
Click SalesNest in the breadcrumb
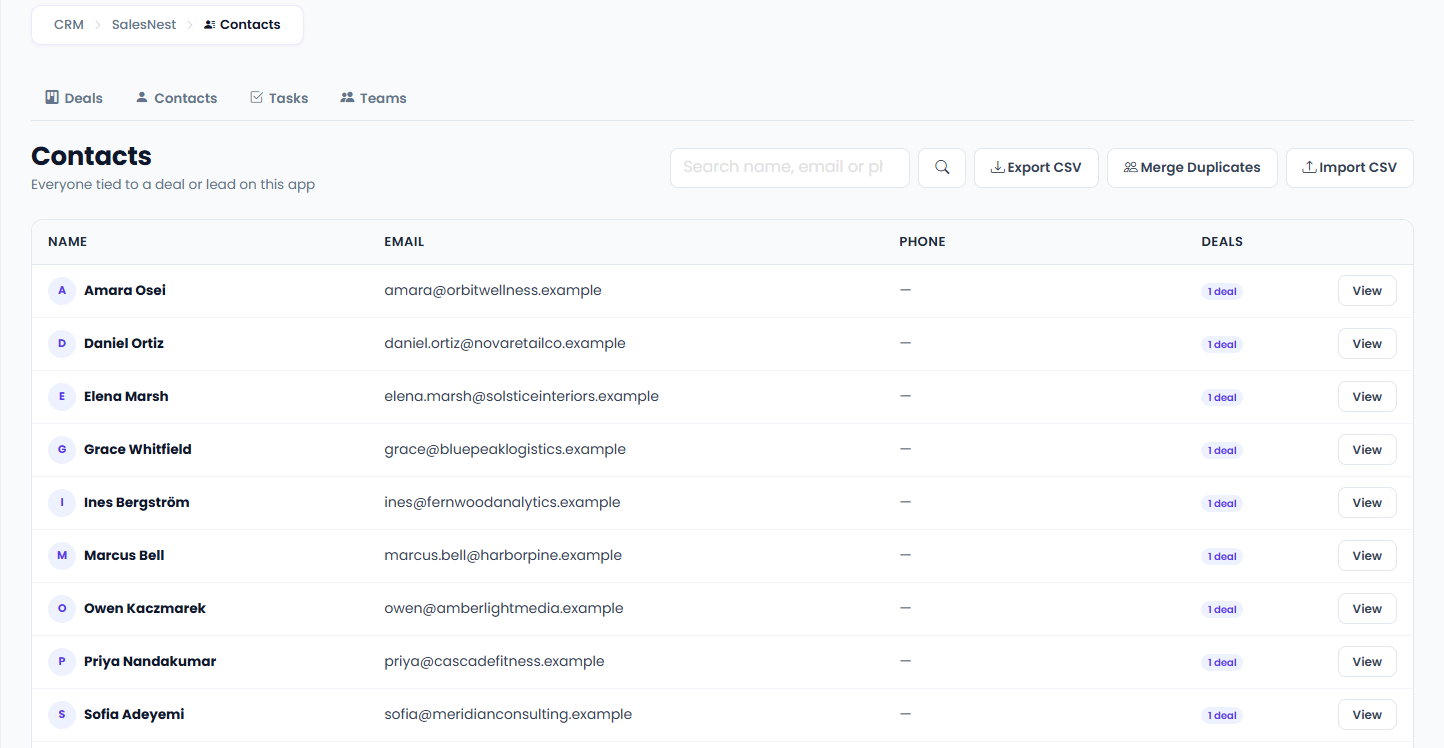click(144, 24)
